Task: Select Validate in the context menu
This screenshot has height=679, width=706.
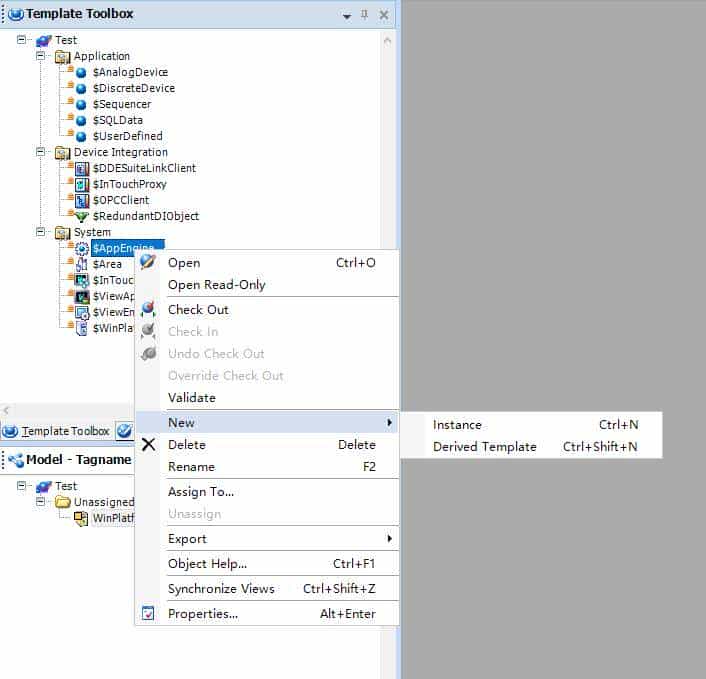Action: coord(267,398)
